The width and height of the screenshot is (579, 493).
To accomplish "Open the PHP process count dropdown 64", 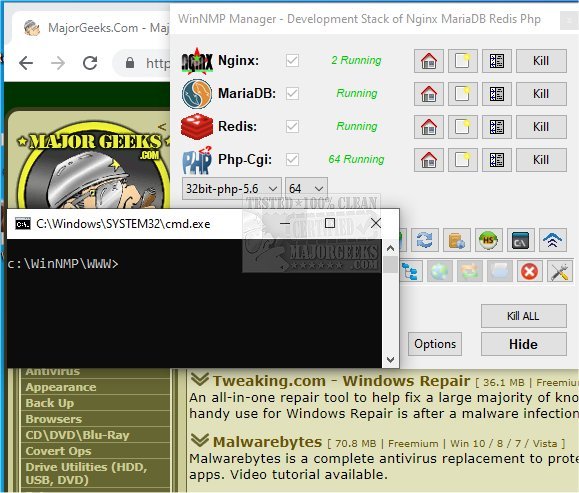I will (x=306, y=189).
